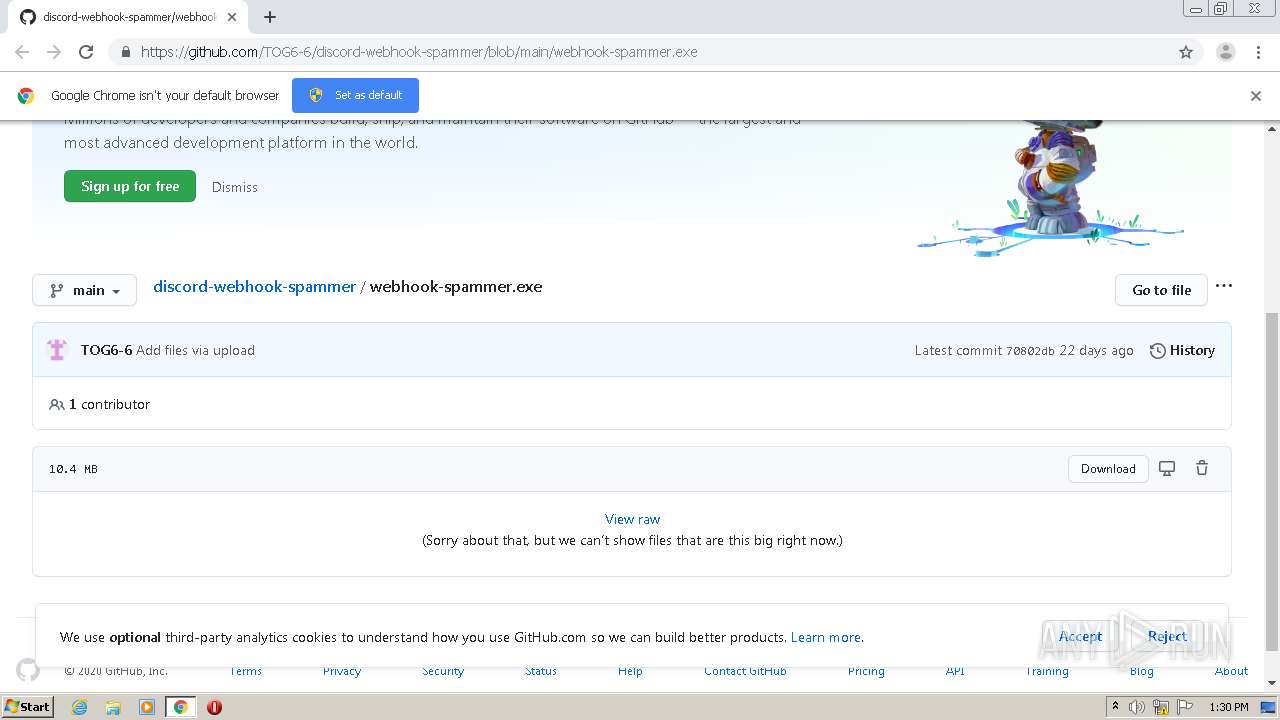Click the Go to file button
1280x720 pixels.
click(x=1161, y=290)
